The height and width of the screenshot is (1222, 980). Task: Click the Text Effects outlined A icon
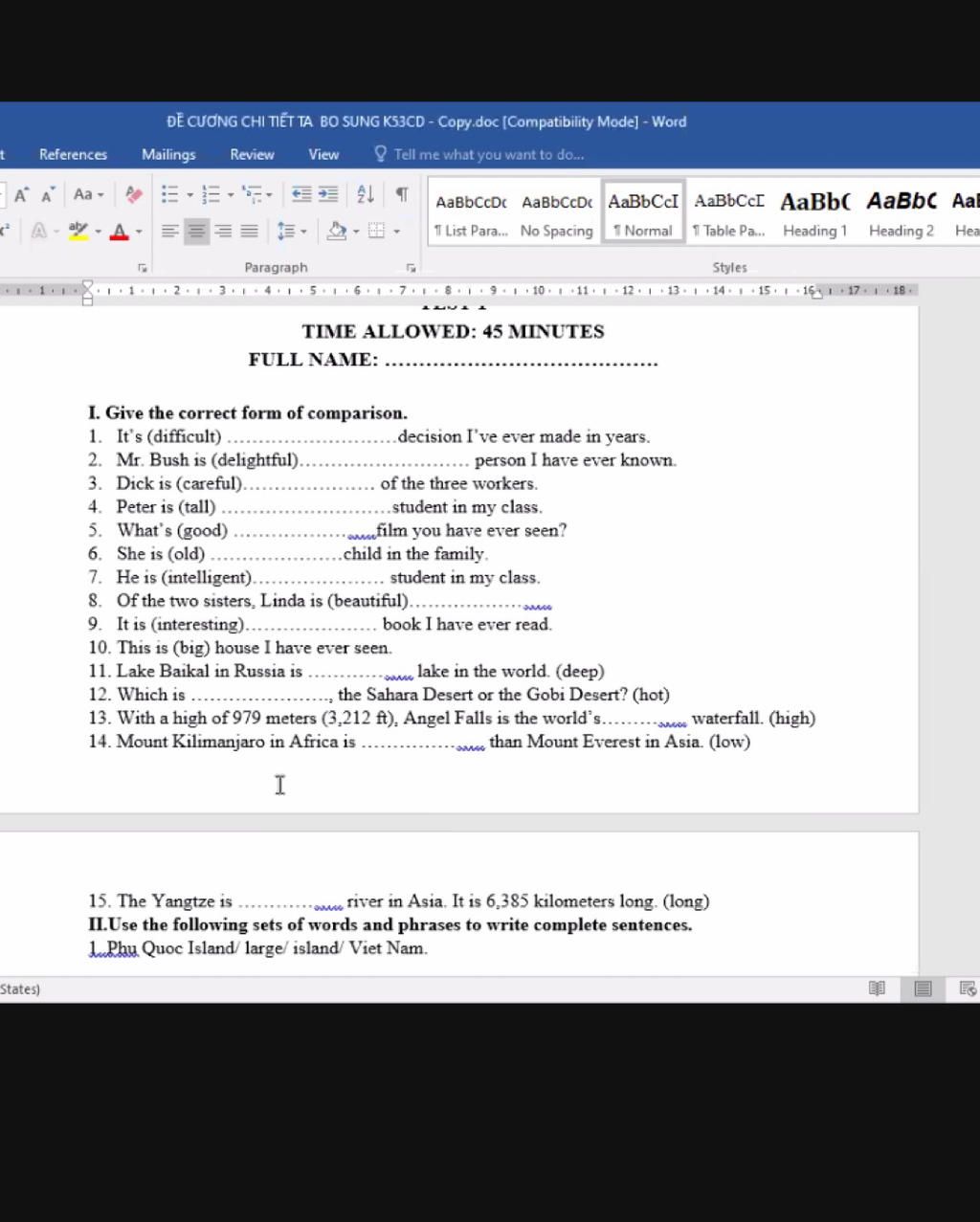pos(39,231)
